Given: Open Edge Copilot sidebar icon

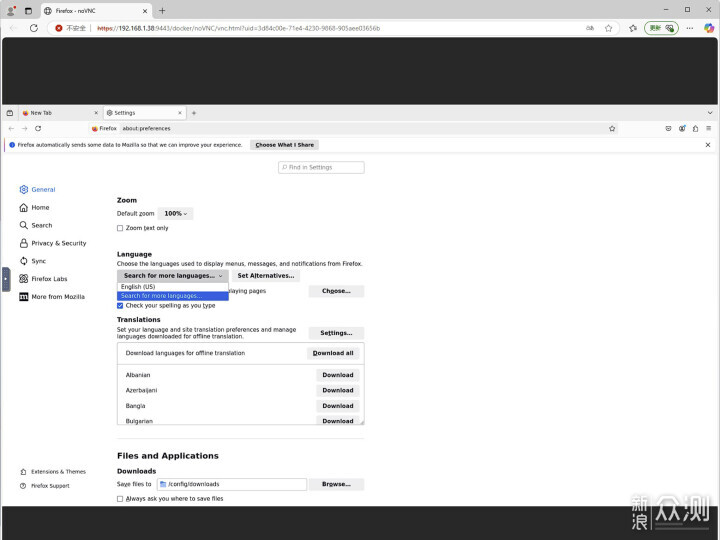Looking at the screenshot, I should pos(709,28).
